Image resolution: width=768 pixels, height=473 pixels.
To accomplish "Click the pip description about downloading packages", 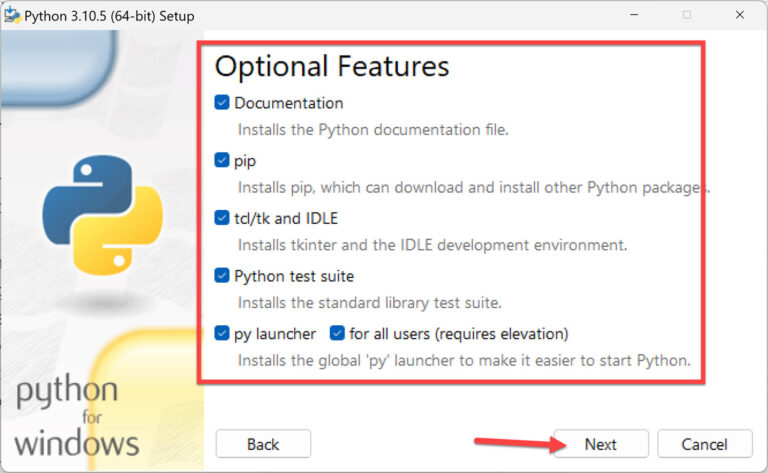I will [474, 188].
